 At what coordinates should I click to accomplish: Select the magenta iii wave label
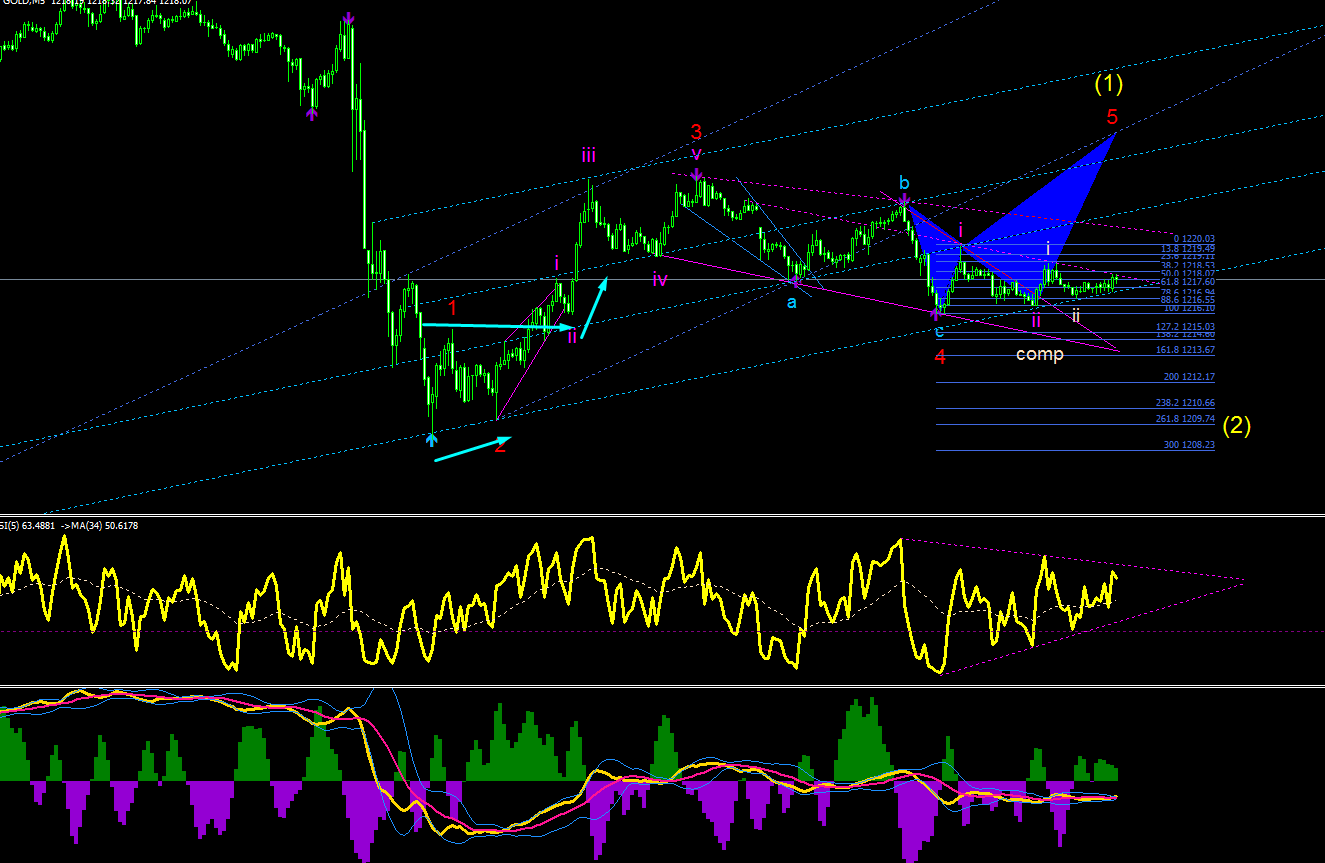(590, 155)
